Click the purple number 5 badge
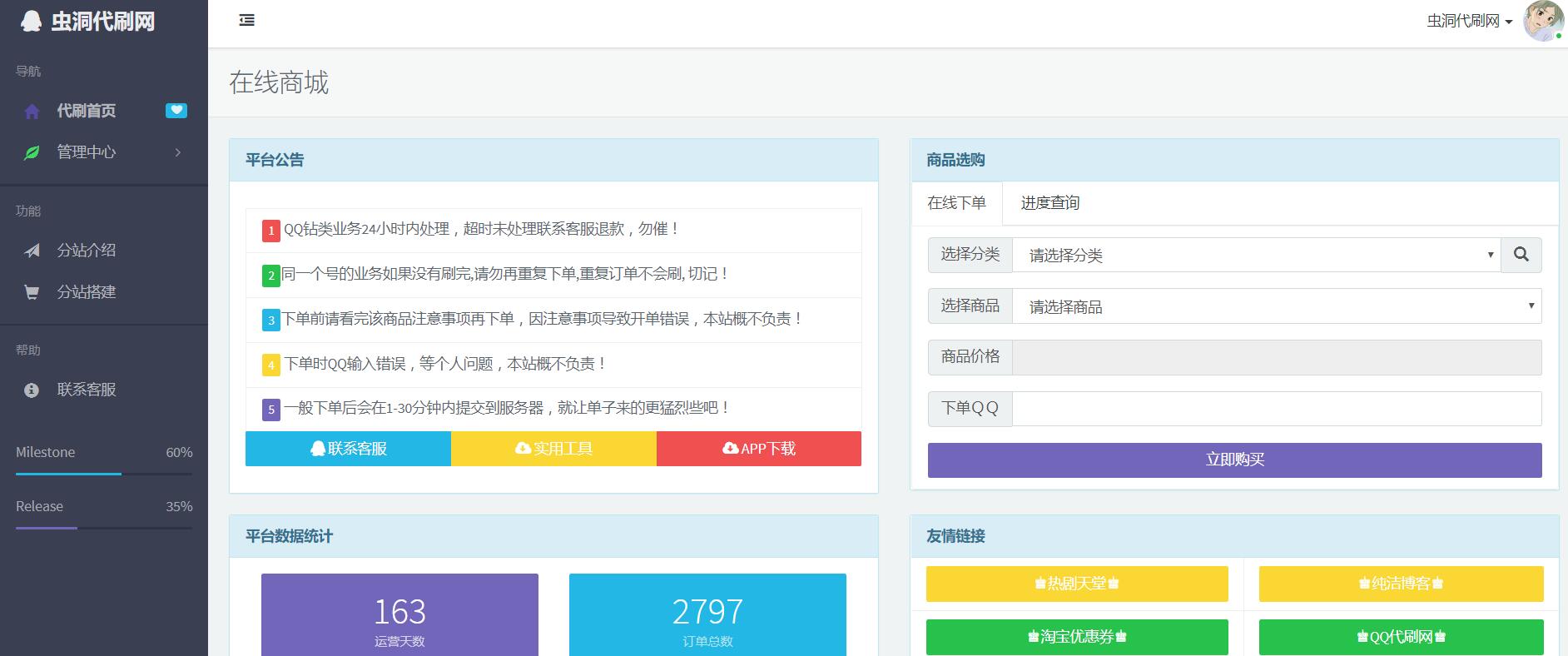The image size is (1568, 656). click(x=271, y=410)
